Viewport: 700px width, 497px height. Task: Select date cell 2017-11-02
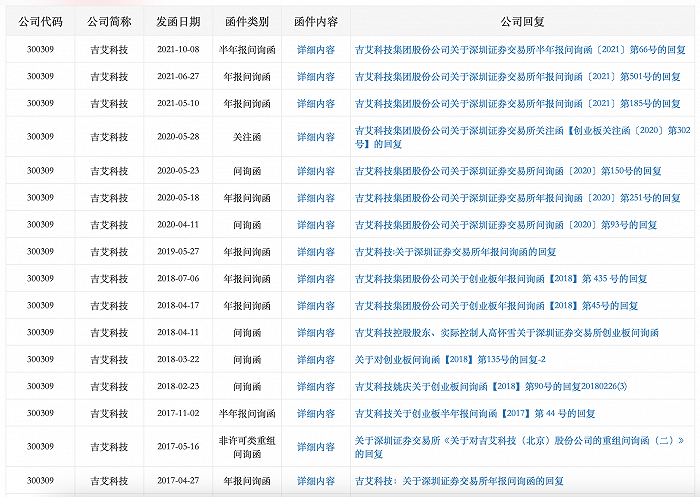click(x=178, y=413)
